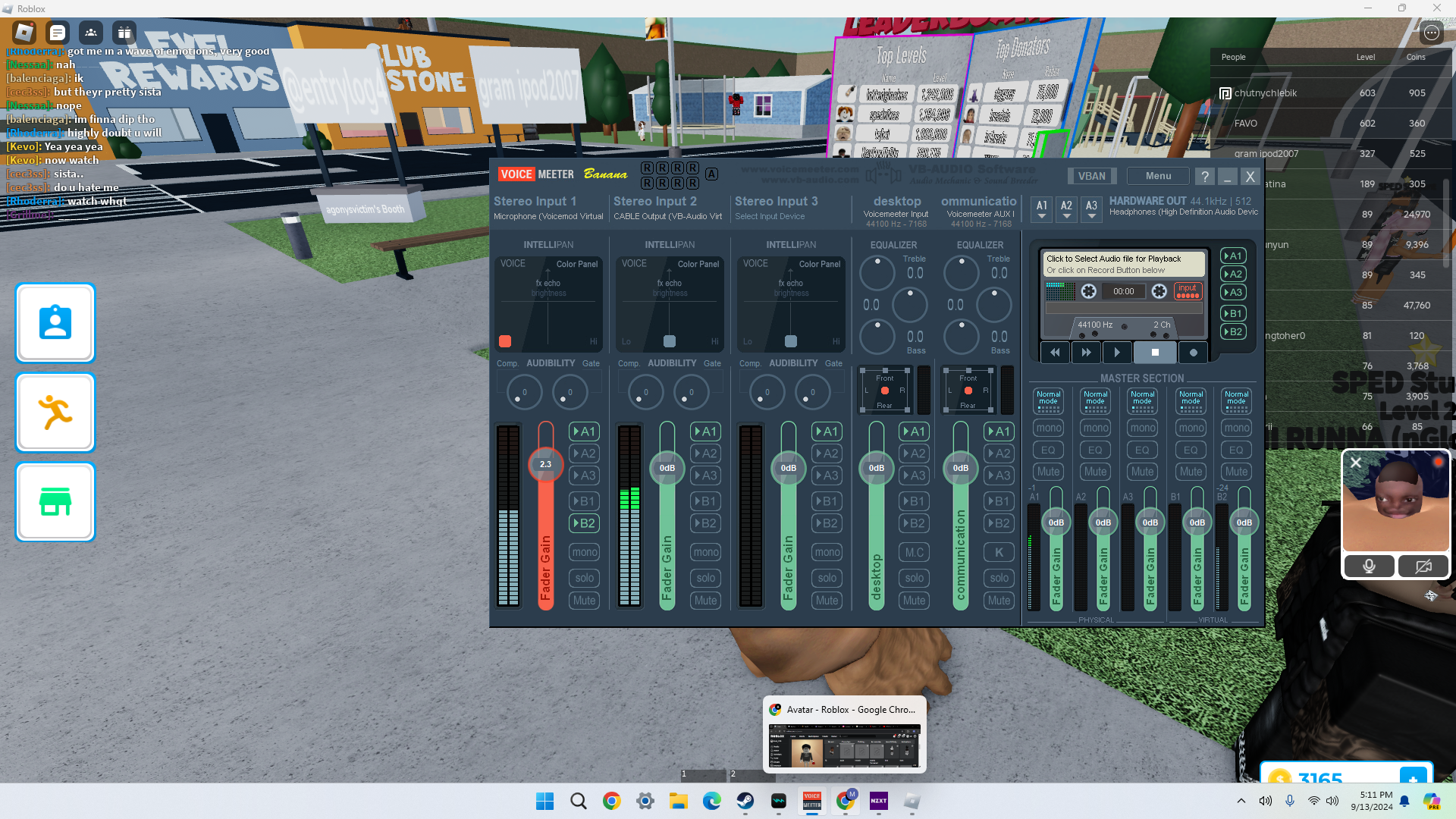Show hidden system tray icons

coord(1241,801)
